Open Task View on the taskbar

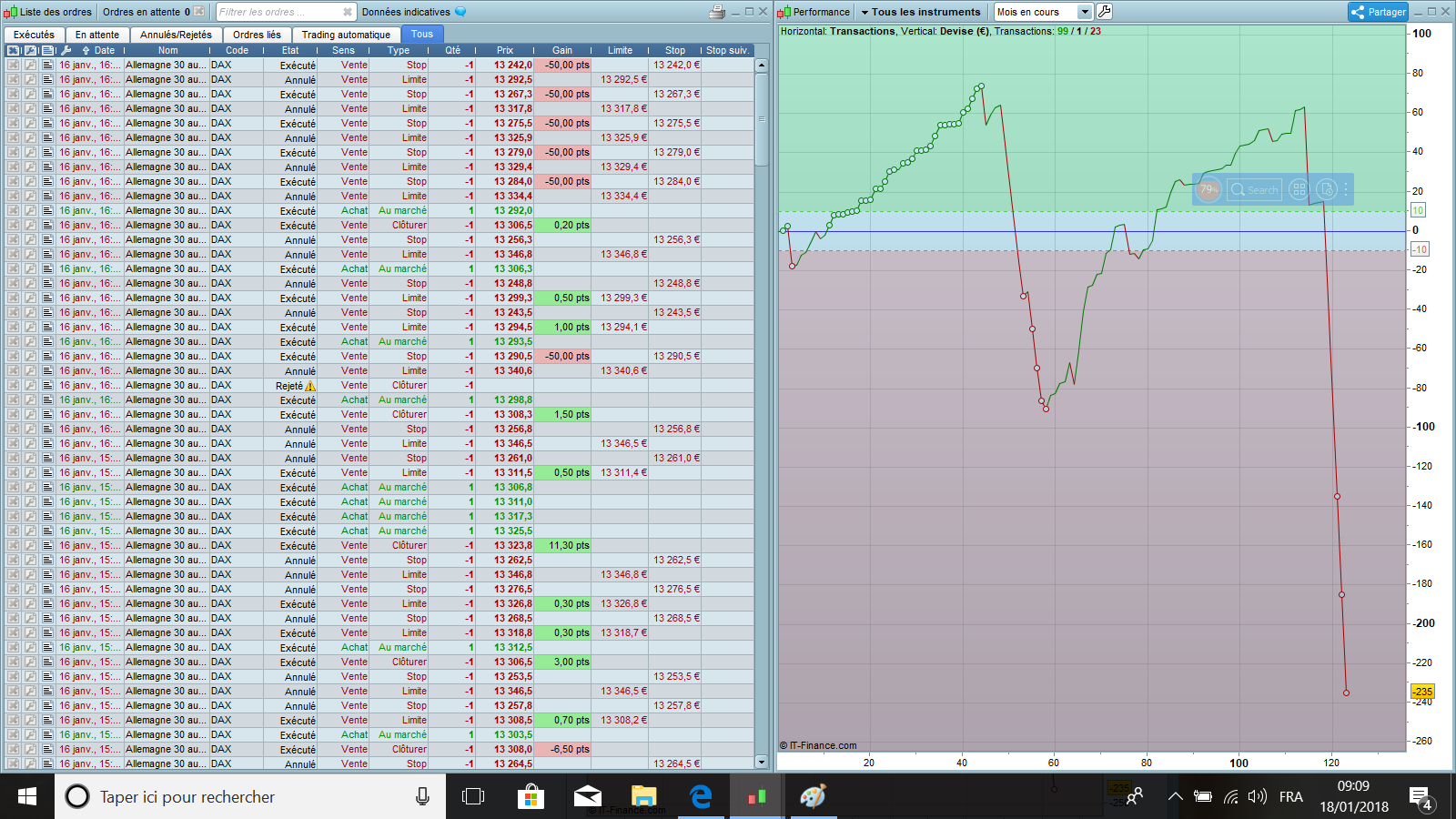click(473, 796)
